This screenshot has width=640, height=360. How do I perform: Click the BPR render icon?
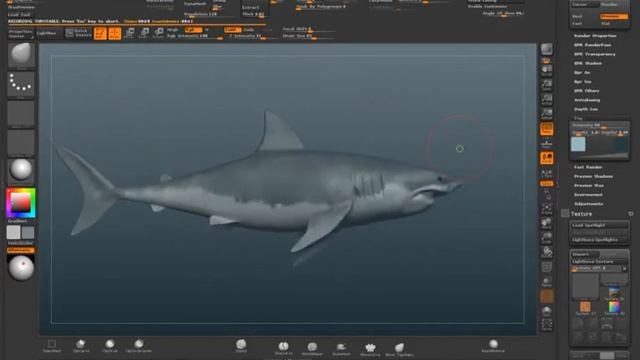(547, 50)
